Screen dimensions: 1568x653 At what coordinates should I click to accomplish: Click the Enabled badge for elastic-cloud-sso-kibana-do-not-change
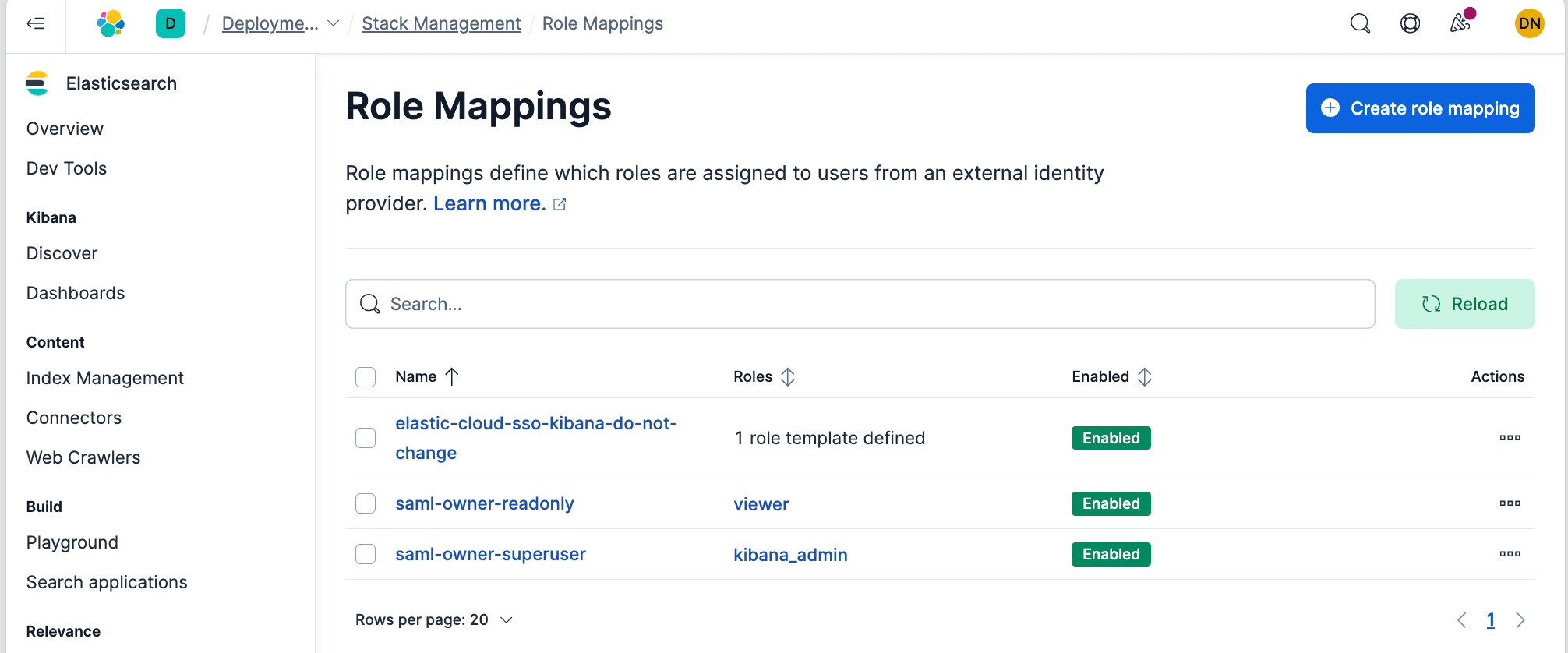click(1111, 438)
